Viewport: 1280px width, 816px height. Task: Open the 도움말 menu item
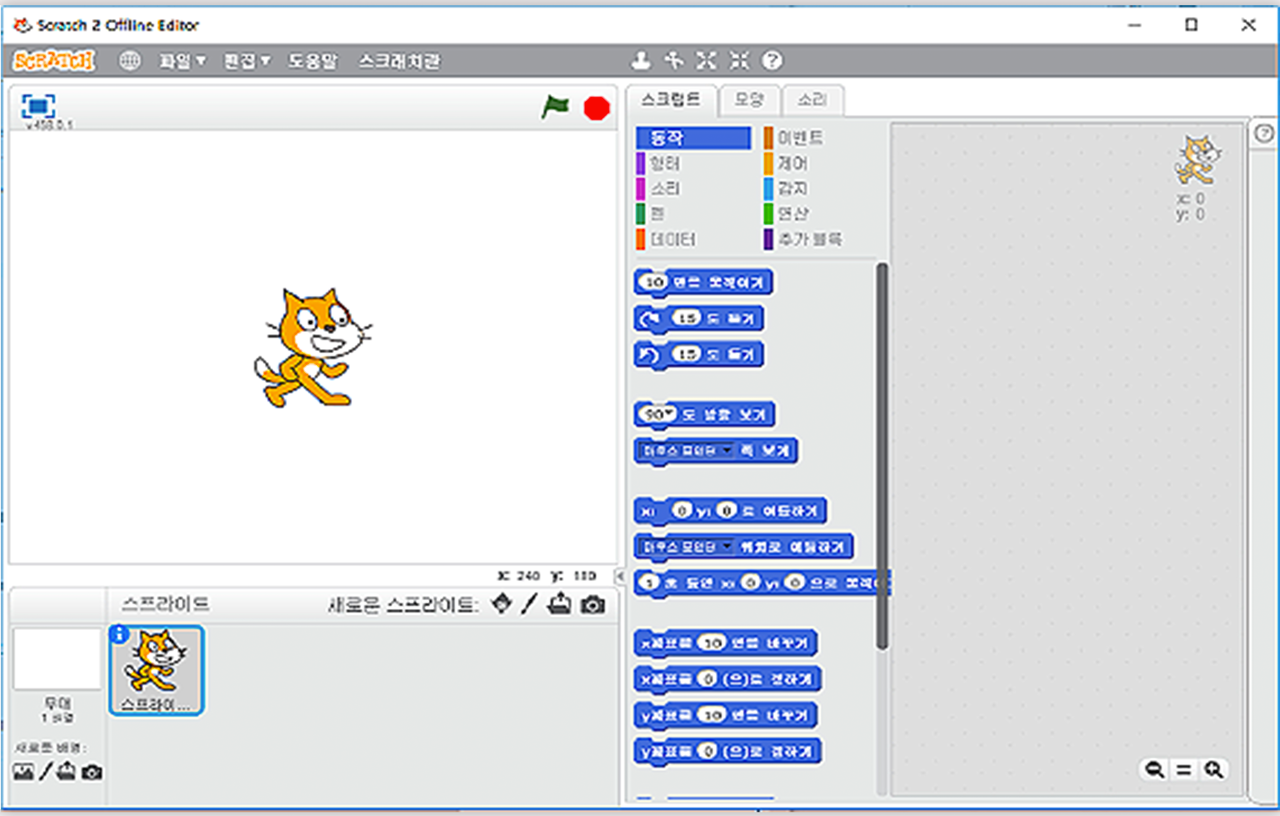coord(315,61)
